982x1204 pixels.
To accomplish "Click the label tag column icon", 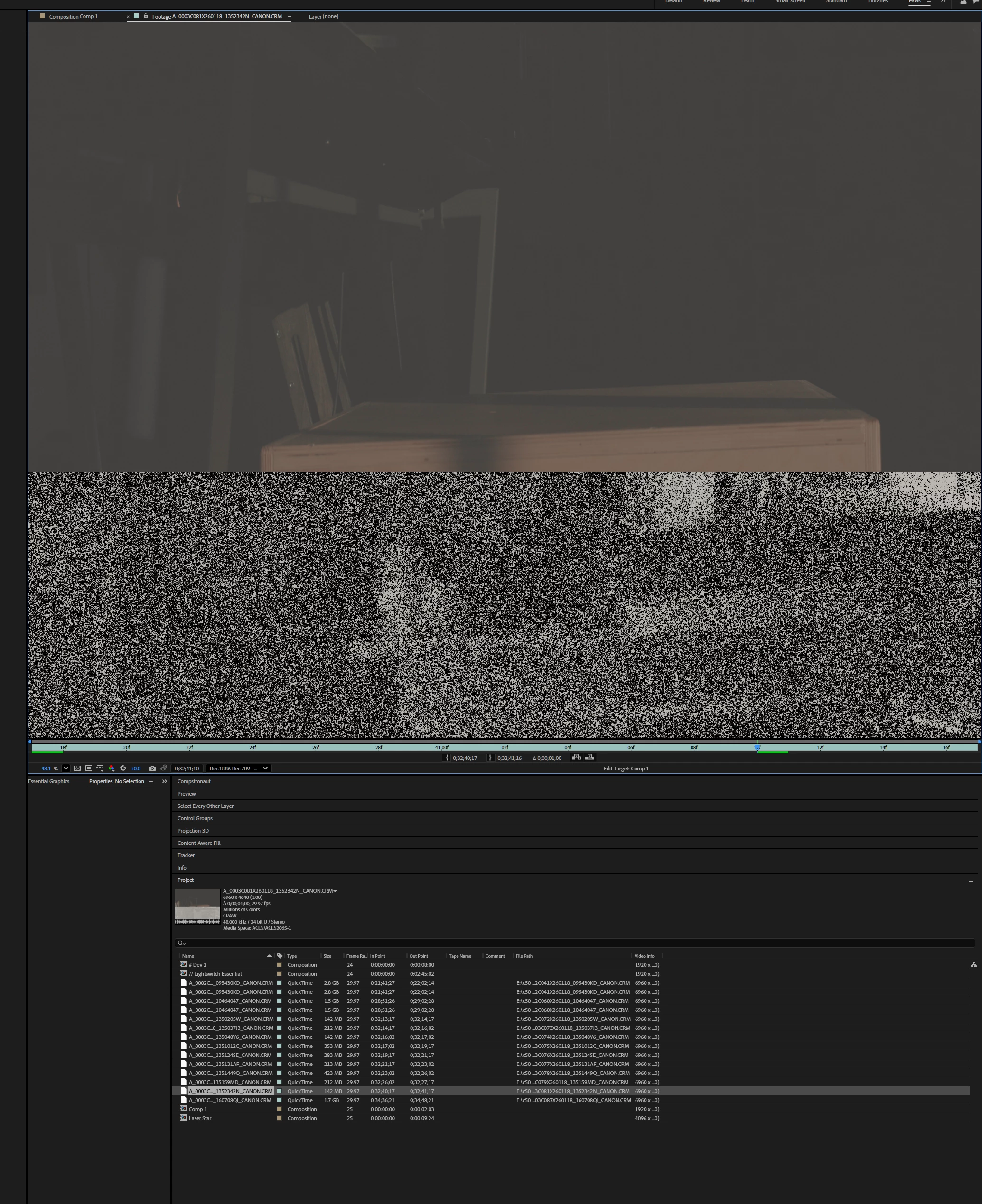I will click(x=280, y=956).
